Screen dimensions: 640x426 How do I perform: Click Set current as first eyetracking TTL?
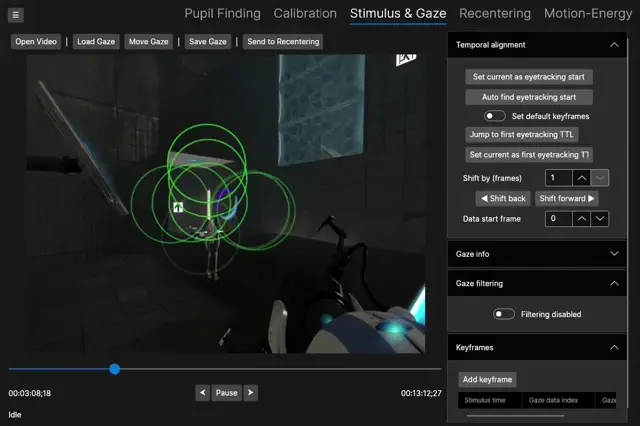[529, 155]
